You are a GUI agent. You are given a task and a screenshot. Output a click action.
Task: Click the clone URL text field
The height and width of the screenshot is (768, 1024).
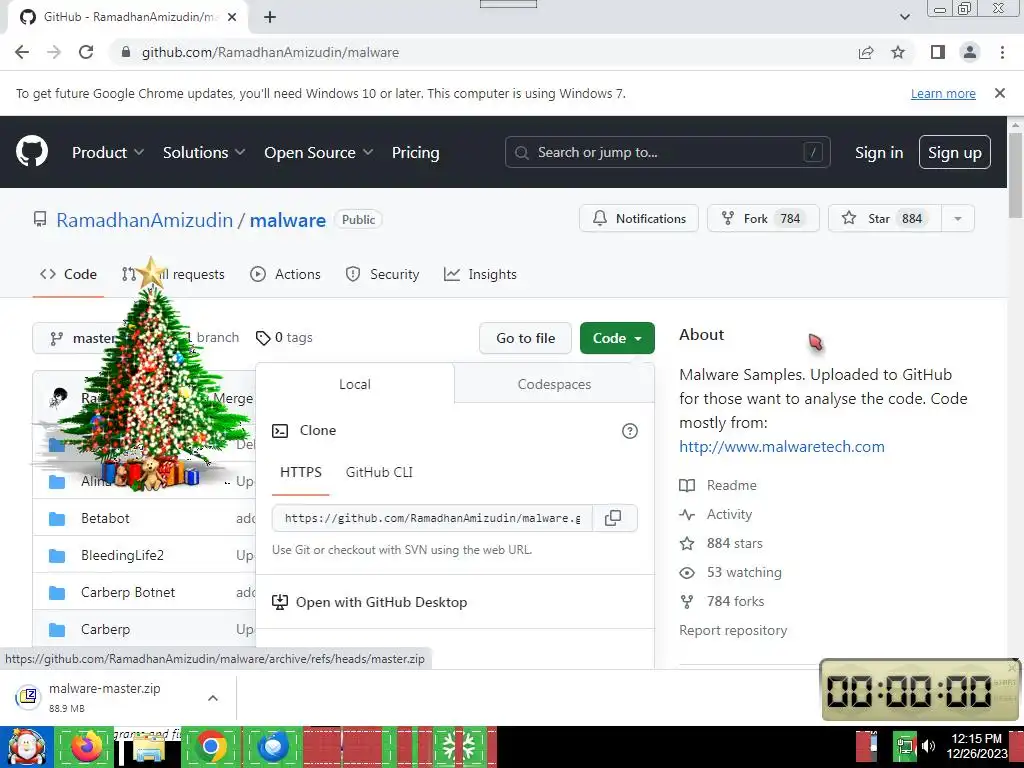coord(432,518)
